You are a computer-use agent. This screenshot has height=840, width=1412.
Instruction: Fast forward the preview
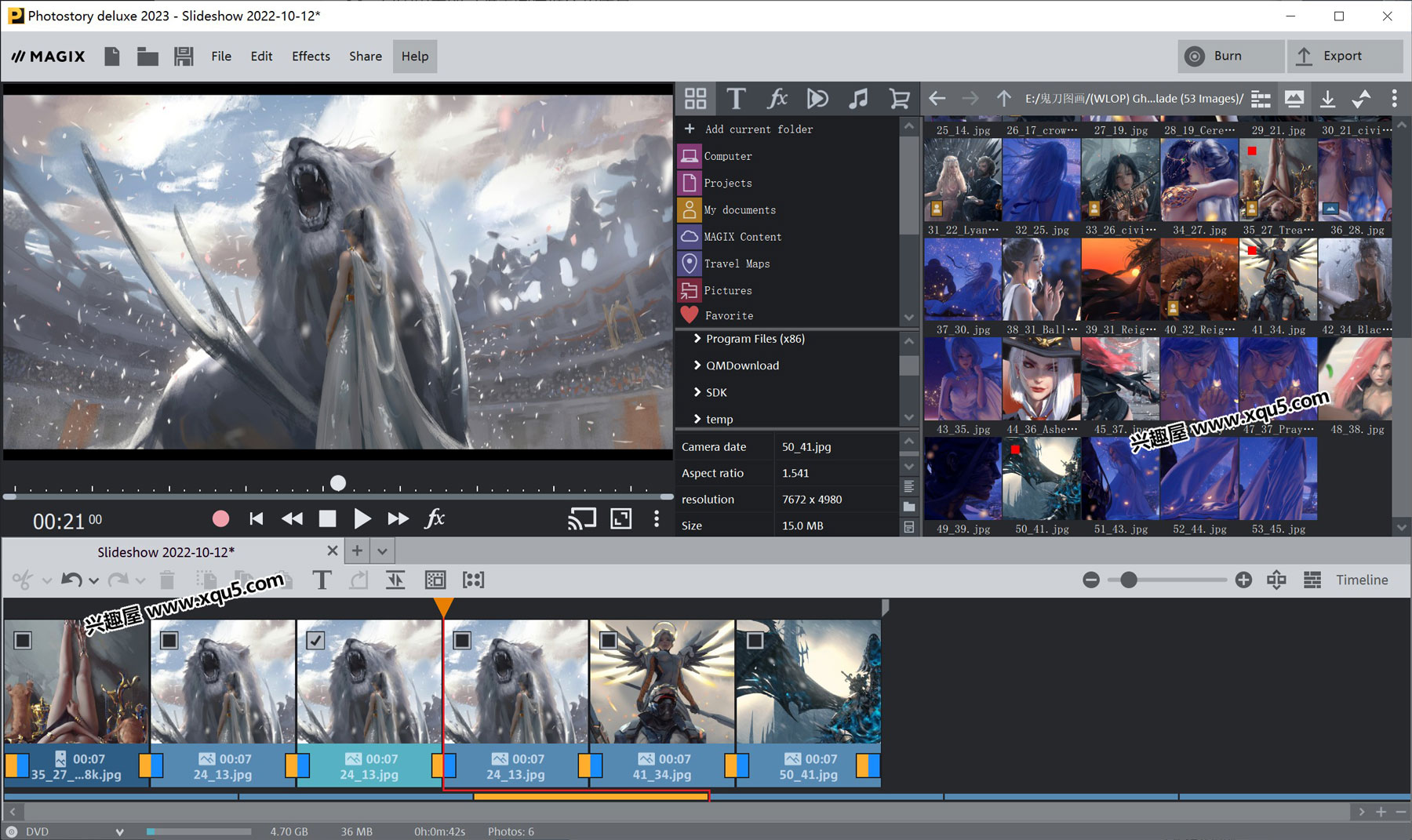[398, 518]
